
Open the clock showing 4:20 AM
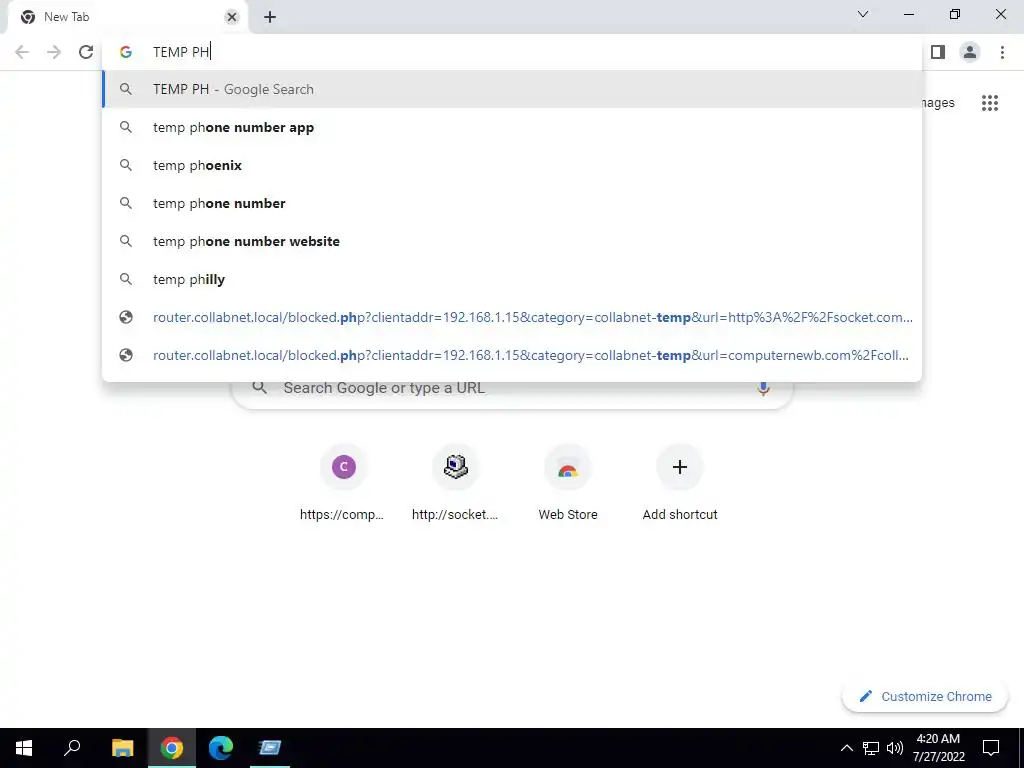pyautogui.click(x=938, y=748)
